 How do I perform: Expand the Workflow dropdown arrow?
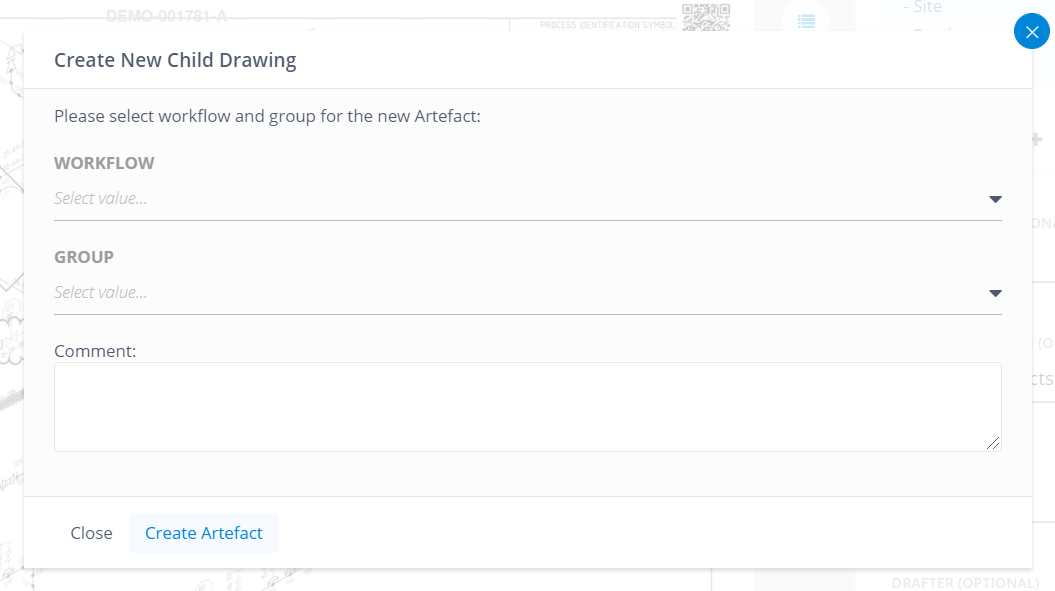pyautogui.click(x=995, y=199)
